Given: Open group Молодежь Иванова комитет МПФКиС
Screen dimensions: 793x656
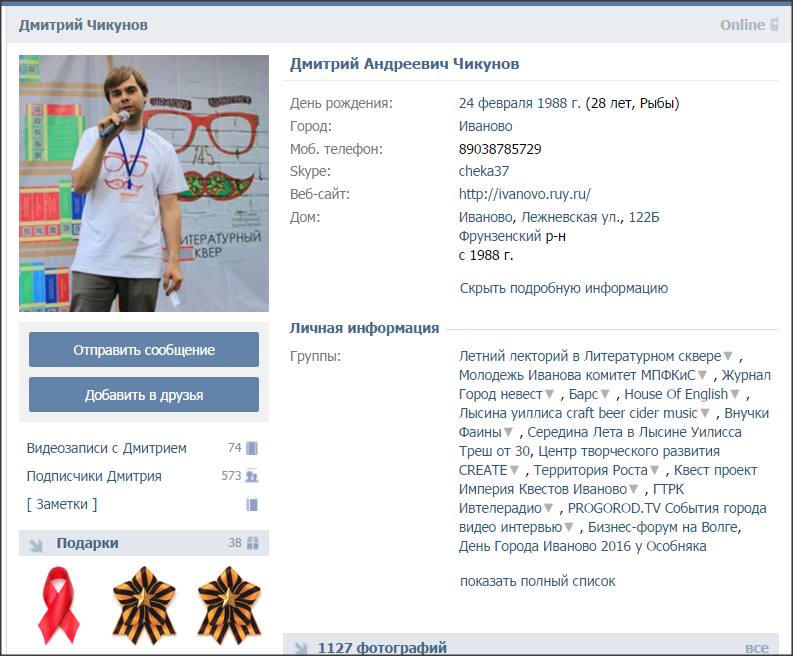Looking at the screenshot, I should point(577,375).
